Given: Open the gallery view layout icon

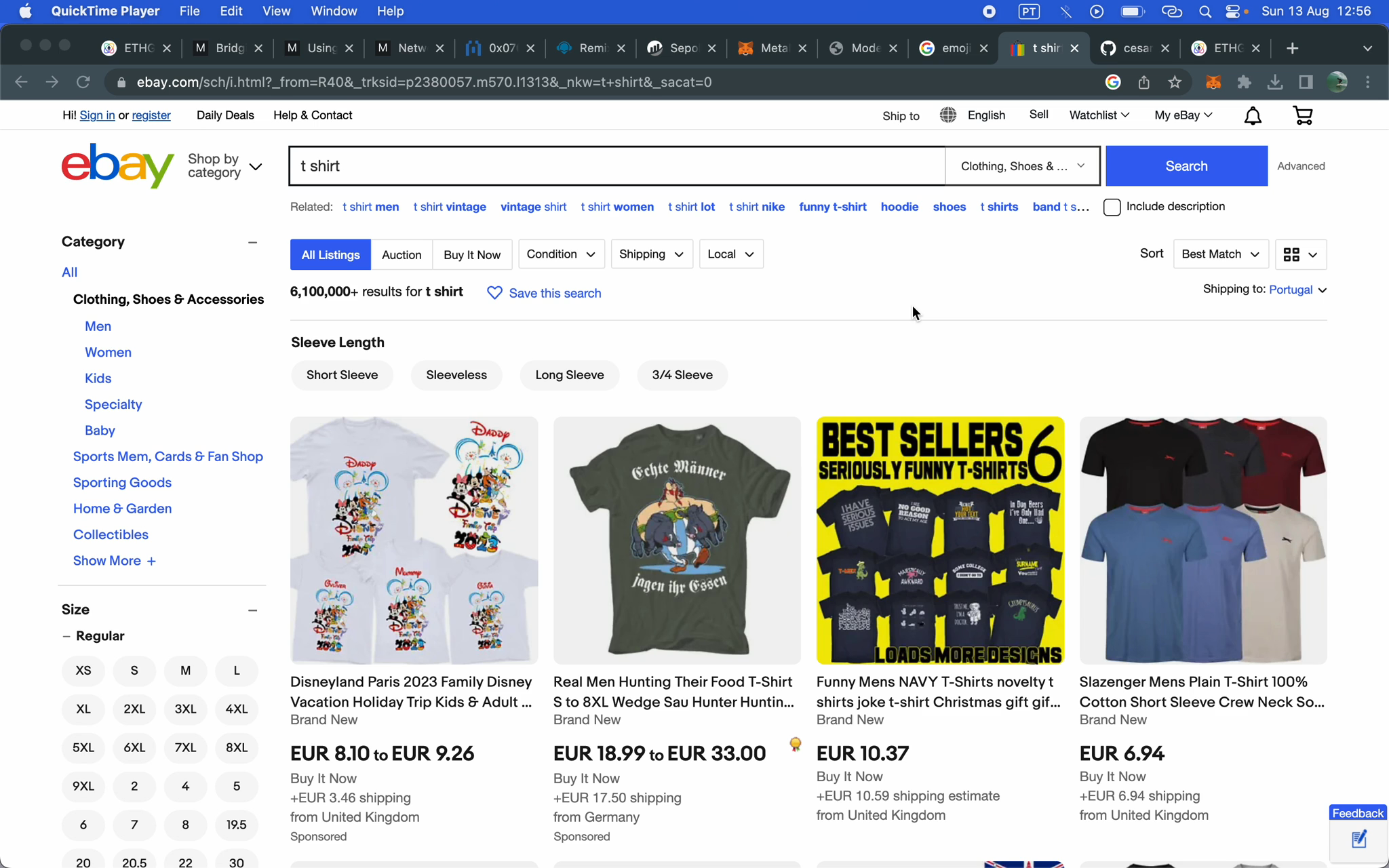Looking at the screenshot, I should (x=1300, y=254).
